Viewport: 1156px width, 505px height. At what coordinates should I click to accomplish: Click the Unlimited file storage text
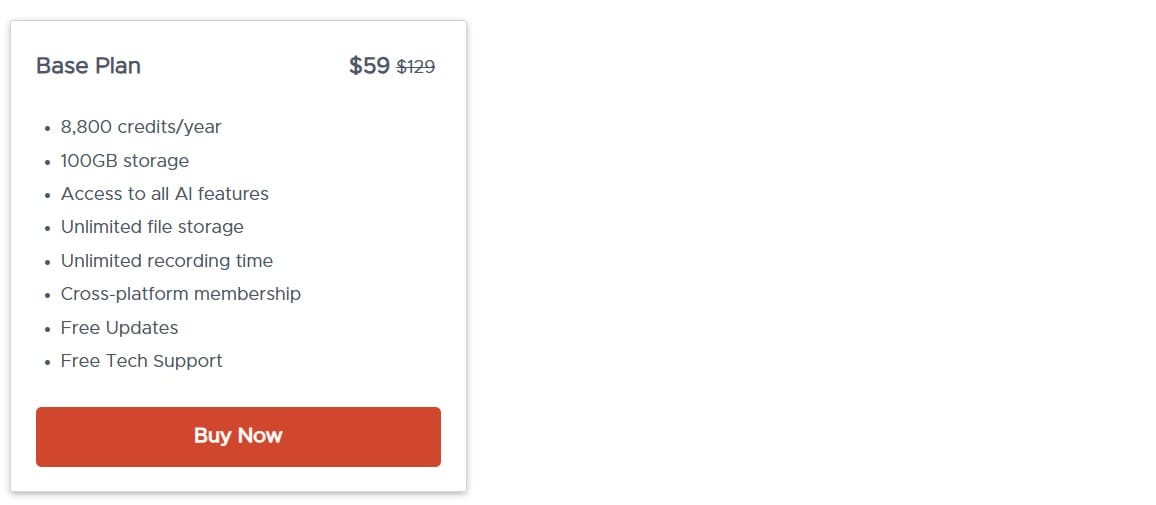pos(152,227)
